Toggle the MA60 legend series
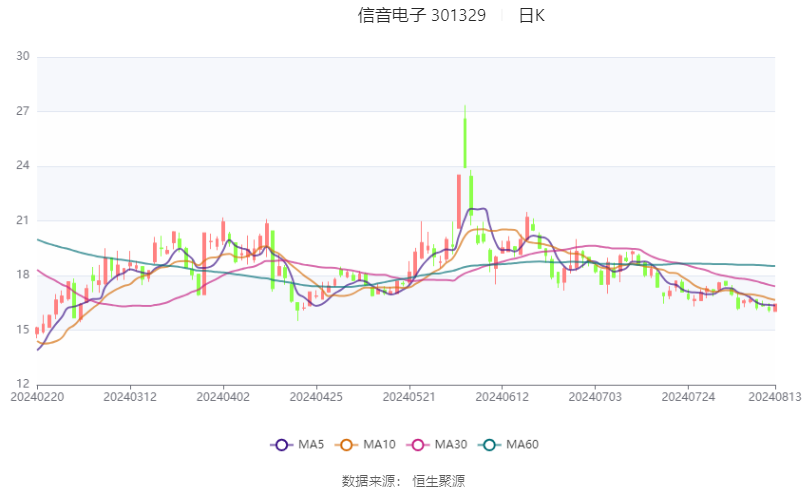The image size is (807, 491). [508, 445]
